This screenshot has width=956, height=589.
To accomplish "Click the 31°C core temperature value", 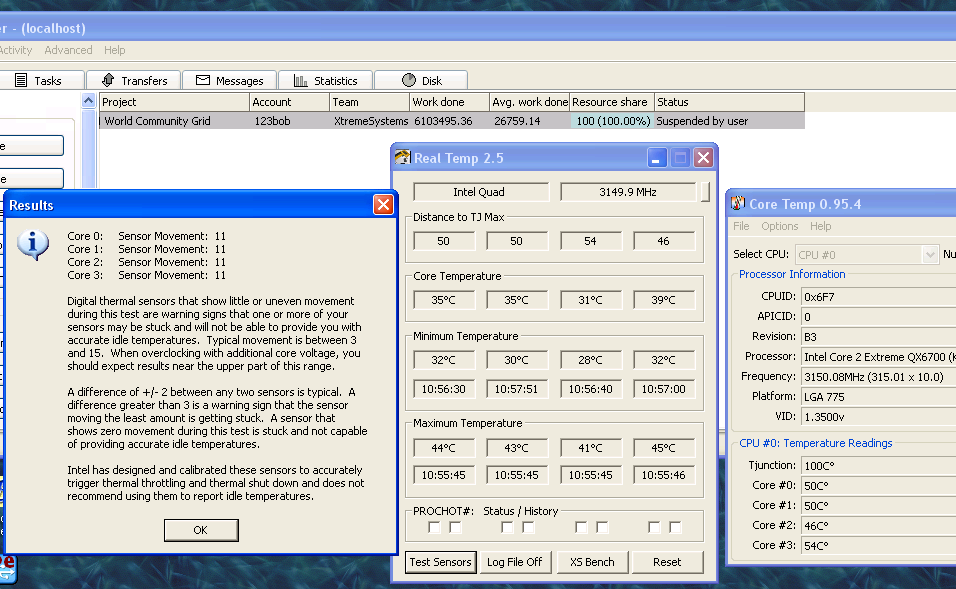I will tap(590, 300).
